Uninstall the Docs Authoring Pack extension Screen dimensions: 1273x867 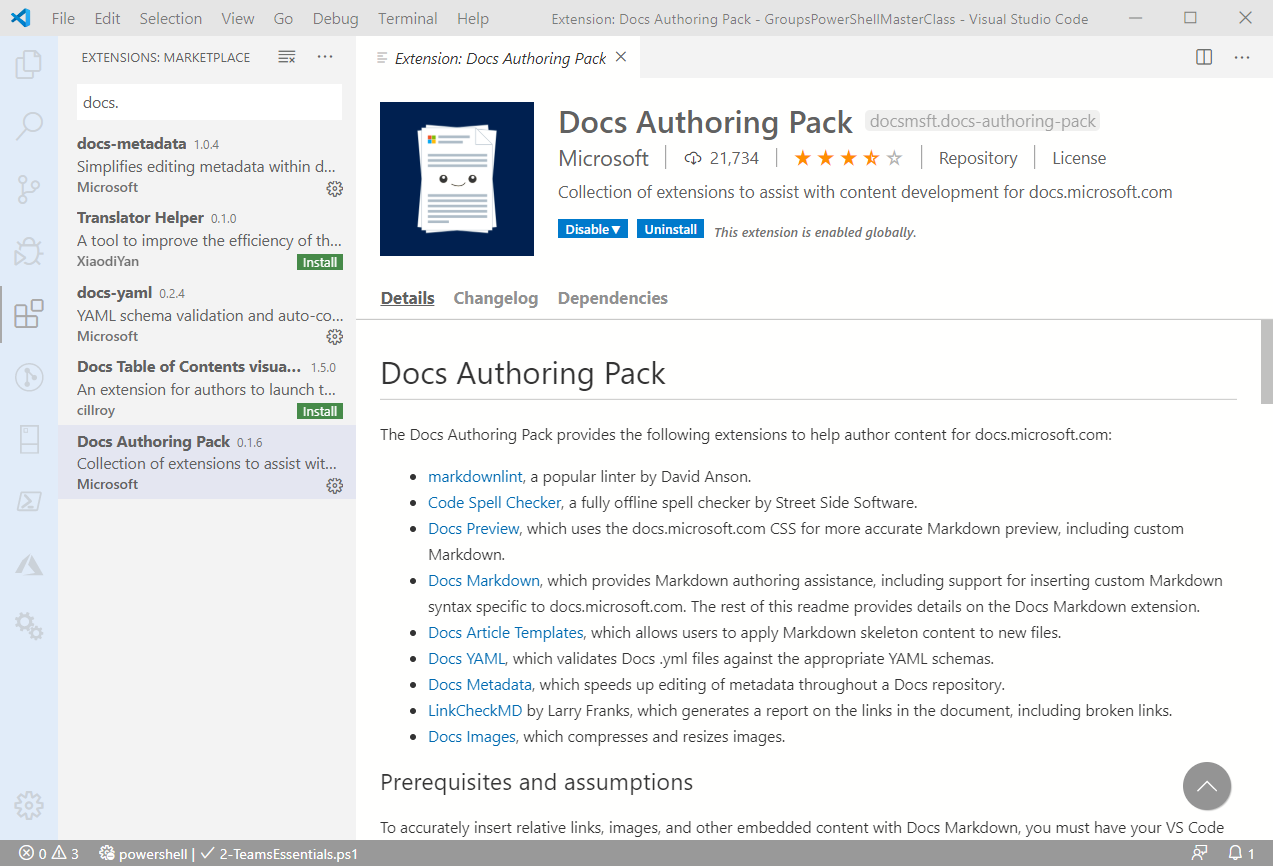pyautogui.click(x=670, y=229)
